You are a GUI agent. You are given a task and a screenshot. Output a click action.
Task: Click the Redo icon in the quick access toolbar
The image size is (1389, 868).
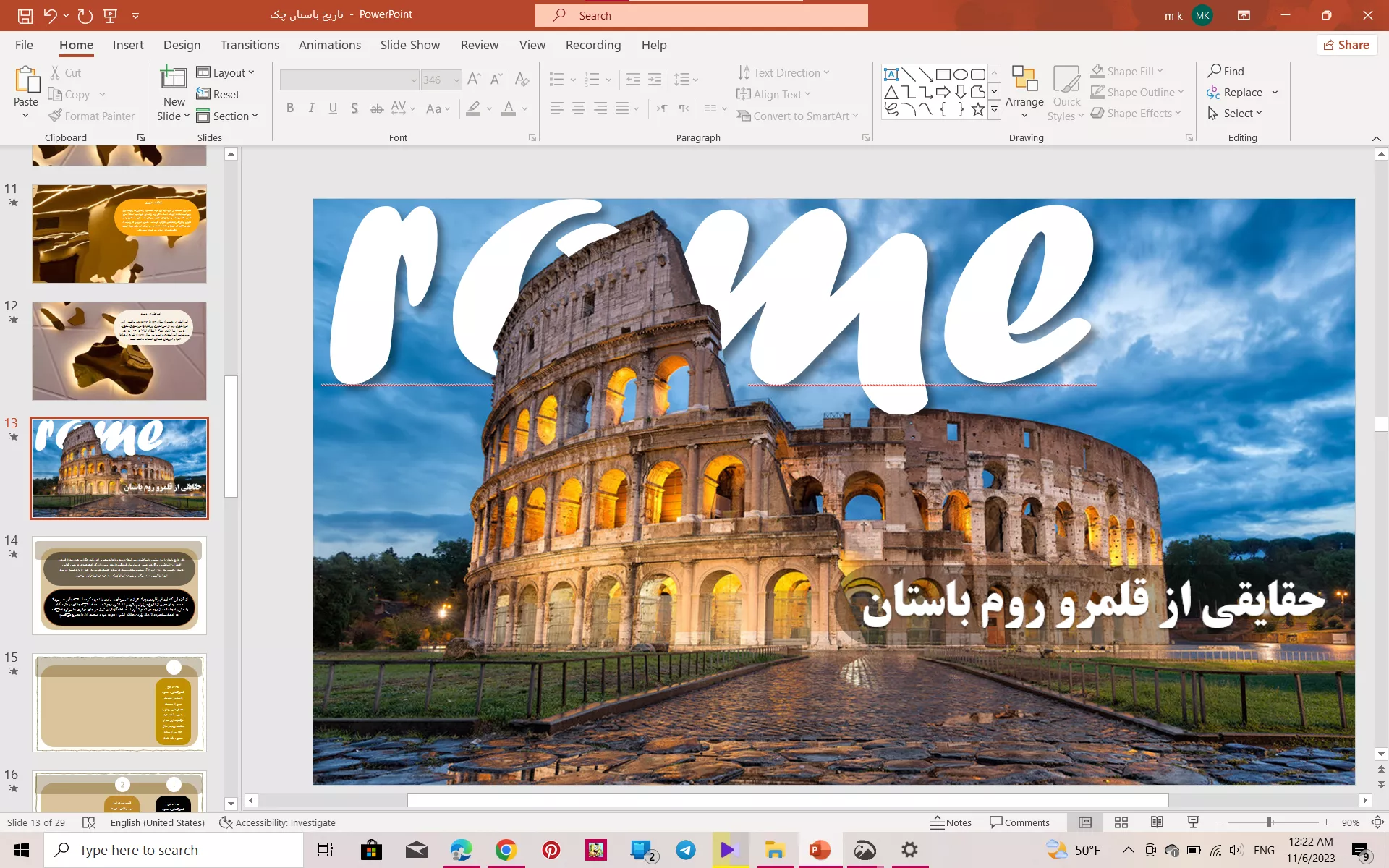click(85, 15)
